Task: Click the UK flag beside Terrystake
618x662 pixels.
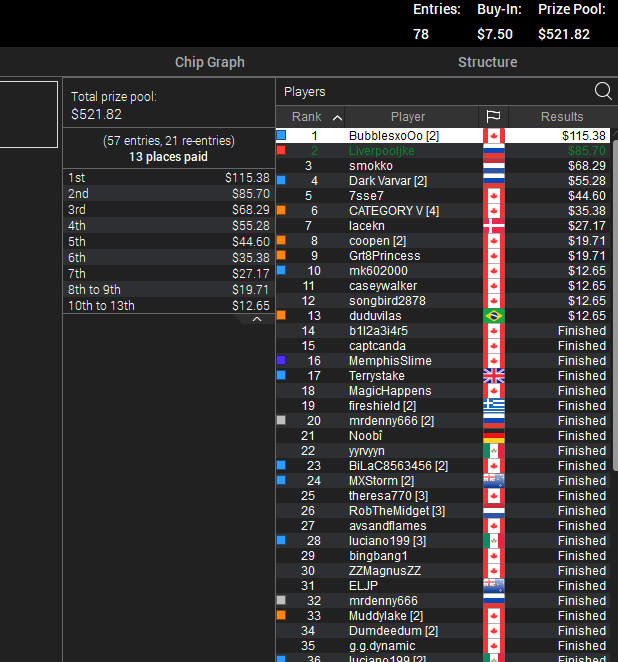Action: pyautogui.click(x=493, y=376)
